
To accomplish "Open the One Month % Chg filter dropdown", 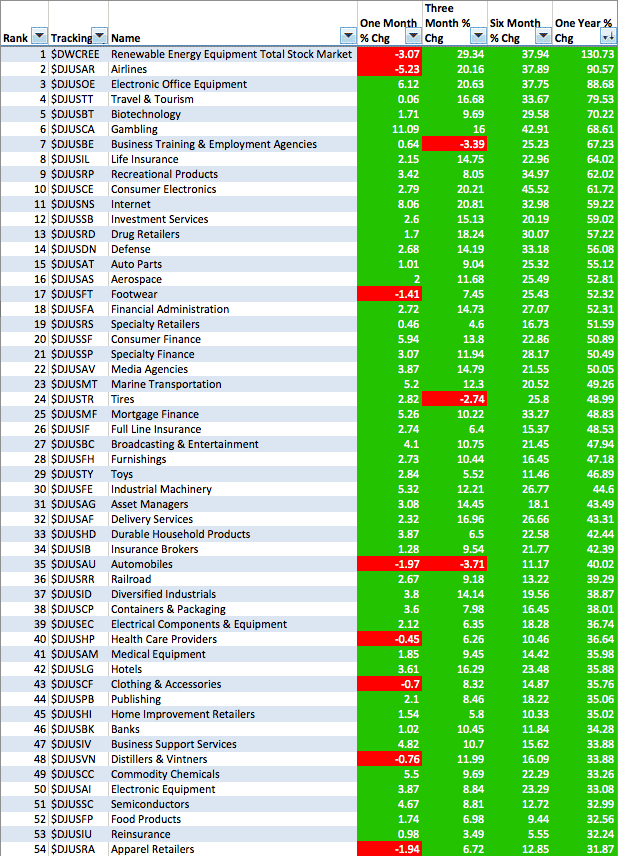I will click(413, 36).
